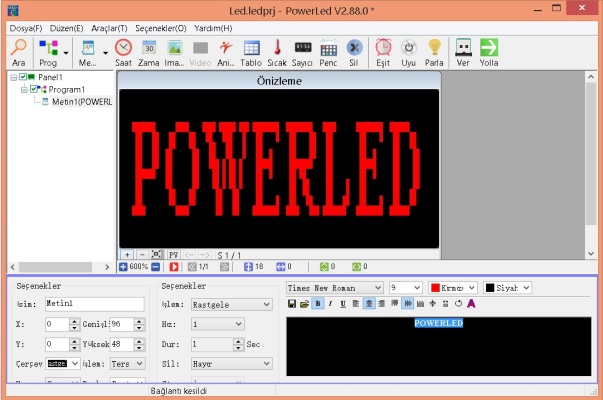Click the Genişlik field showing 96
603x400 pixels.
tap(122, 324)
